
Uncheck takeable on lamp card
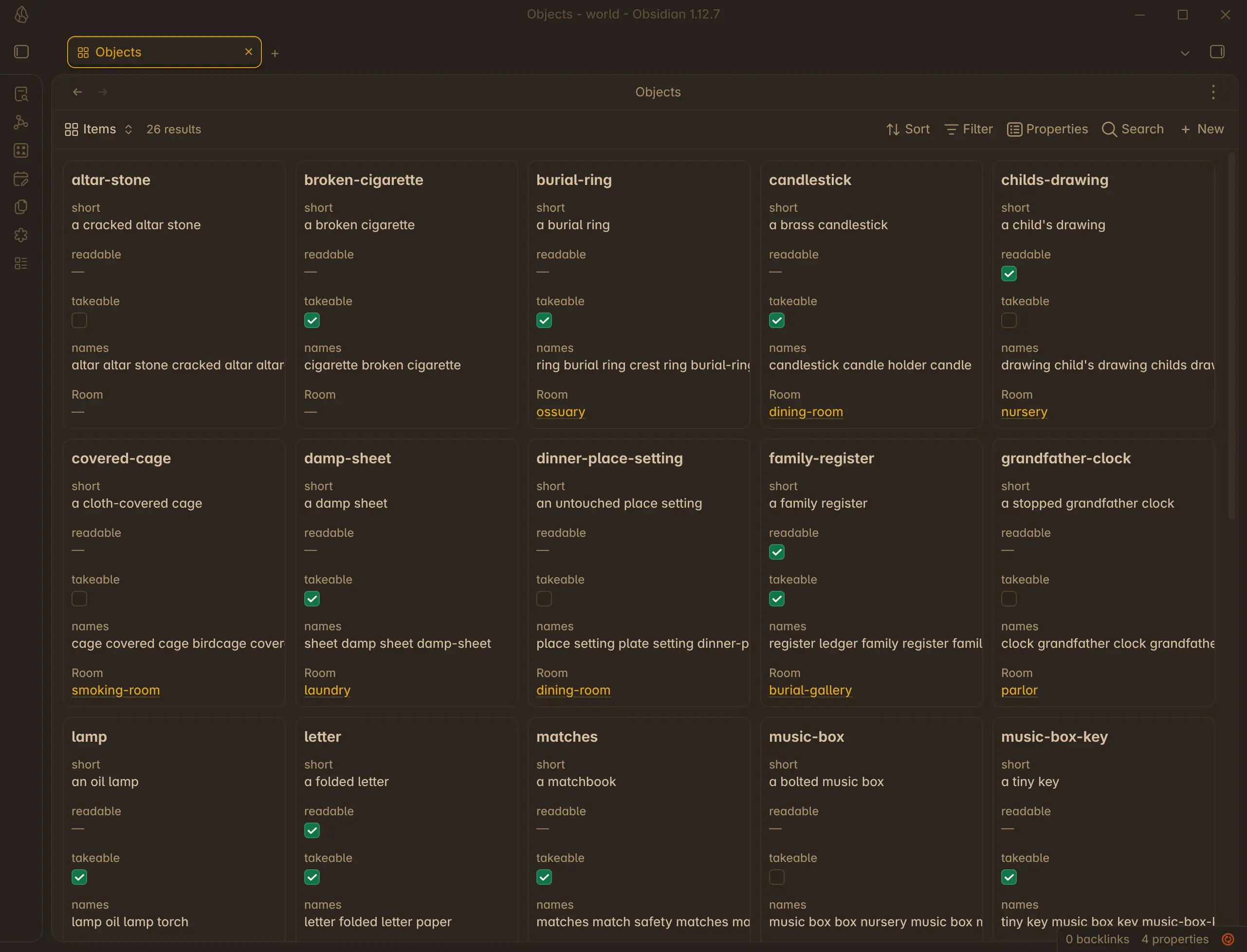[x=79, y=877]
